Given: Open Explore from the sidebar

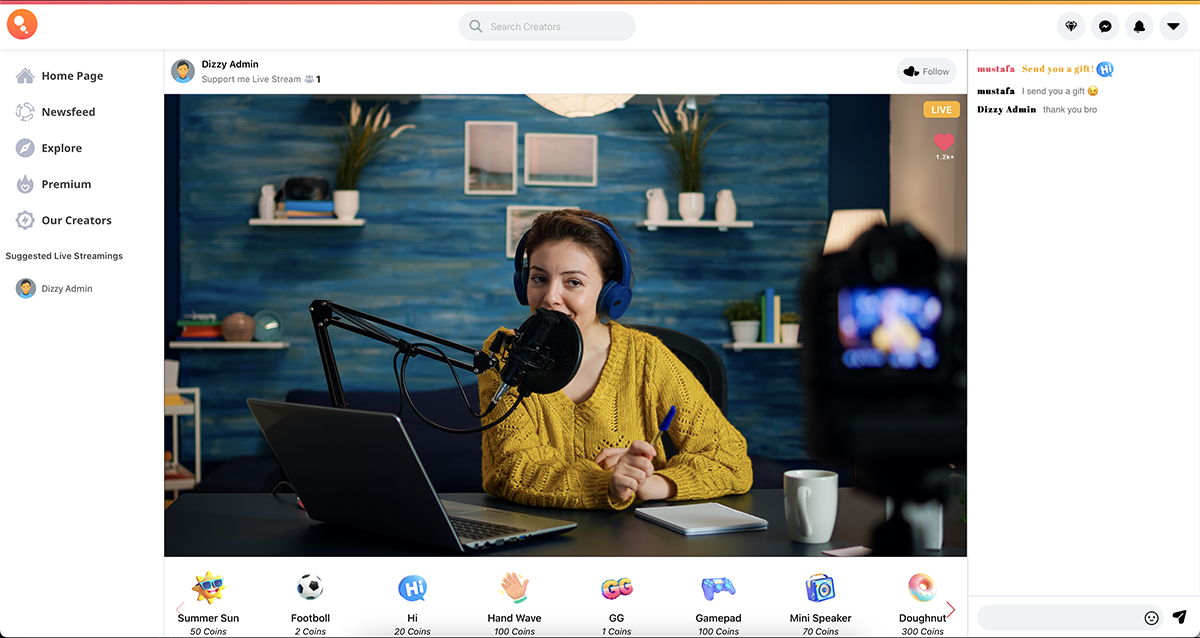Looking at the screenshot, I should tap(61, 148).
